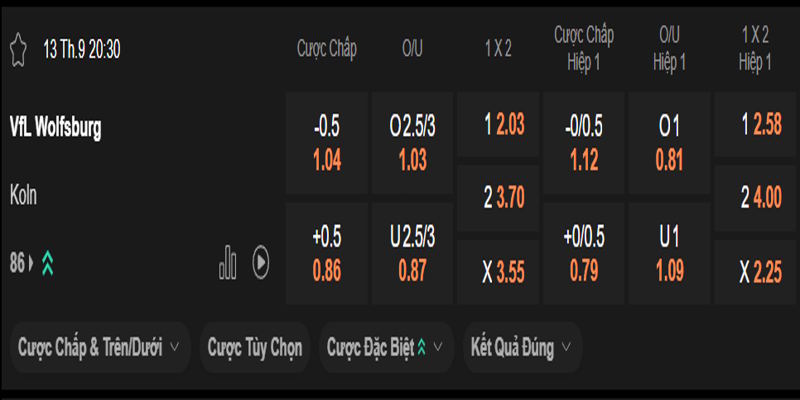The width and height of the screenshot is (800, 400).
Task: Select the -0.5 handicap odds 1.04
Action: 327,142
